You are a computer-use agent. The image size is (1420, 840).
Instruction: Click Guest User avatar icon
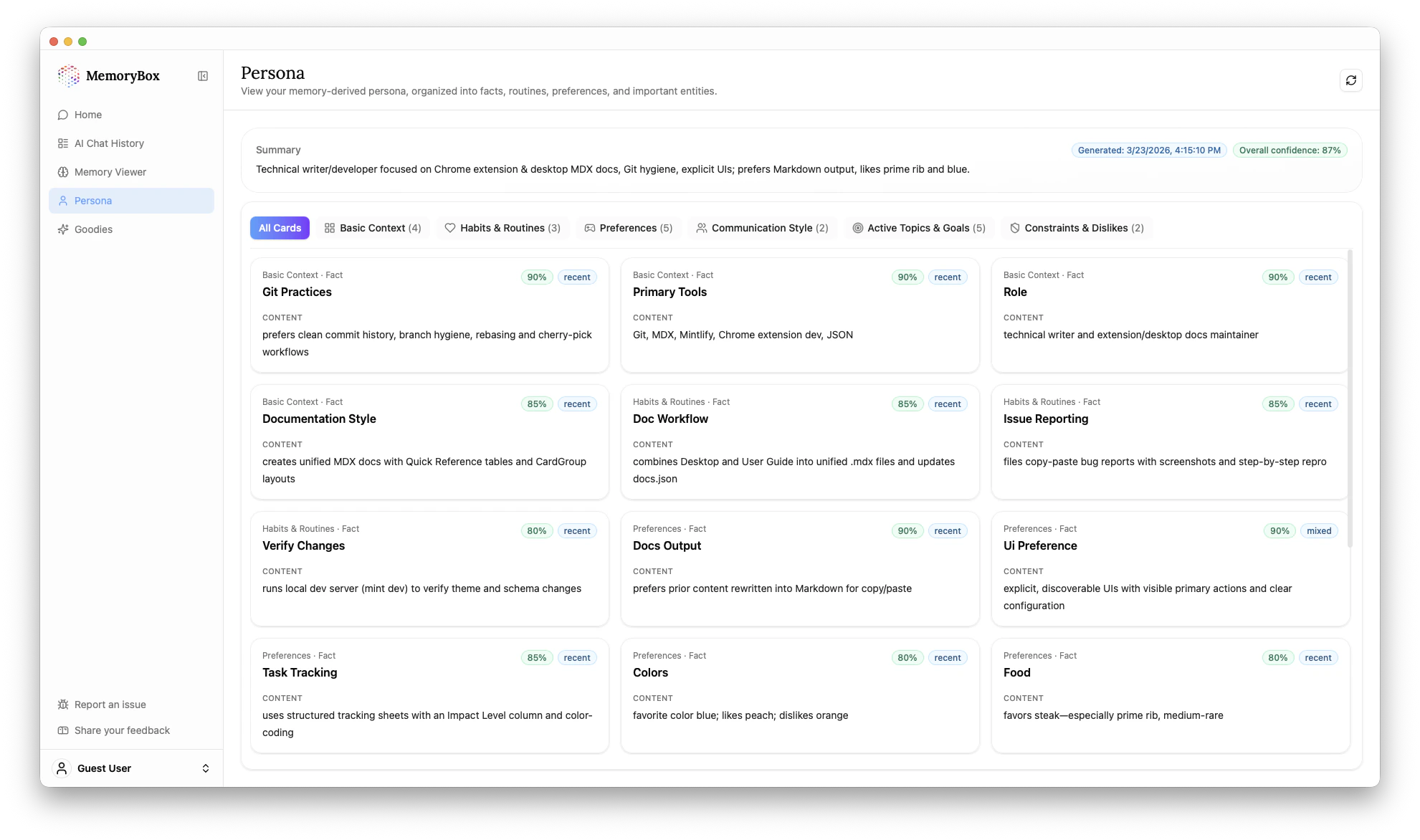click(x=62, y=768)
